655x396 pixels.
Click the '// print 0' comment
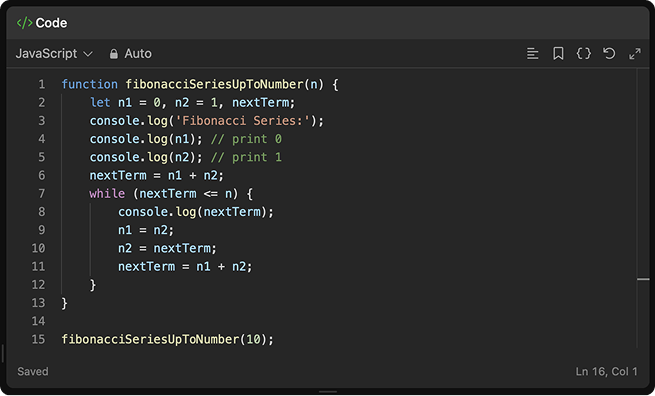tap(246, 139)
